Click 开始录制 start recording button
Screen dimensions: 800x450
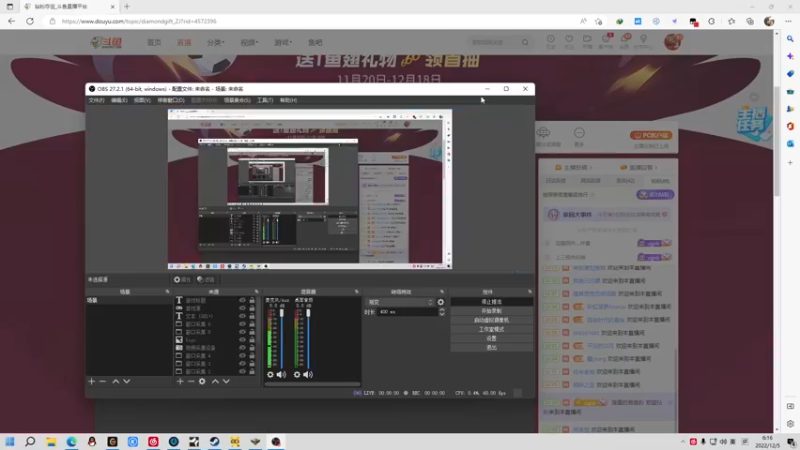click(492, 311)
